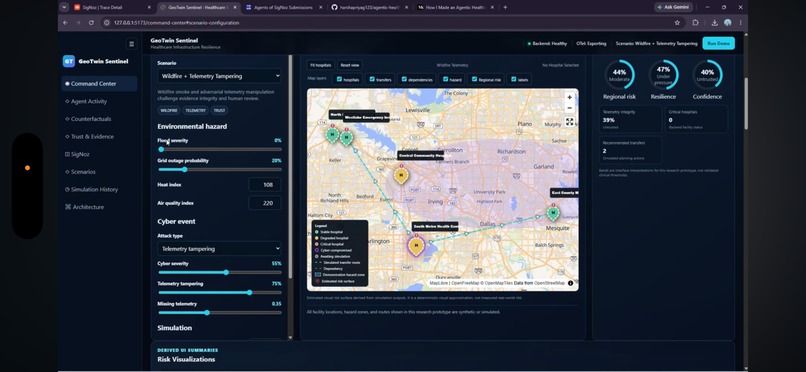806x372 pixels.
Task: Adjust the Missing telemetry slider
Action: [x=219, y=312]
